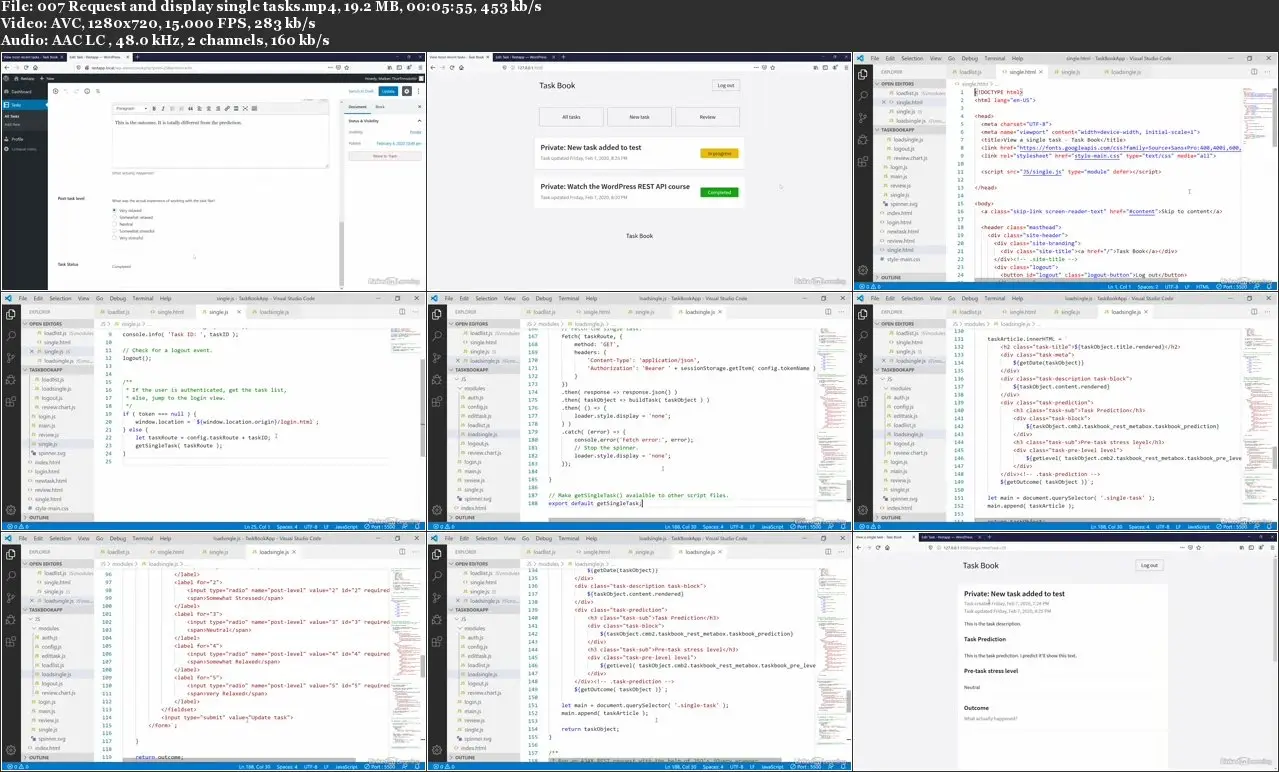Switch to Block tab in WordPress sidebar
1279x772 pixels.
click(380, 107)
